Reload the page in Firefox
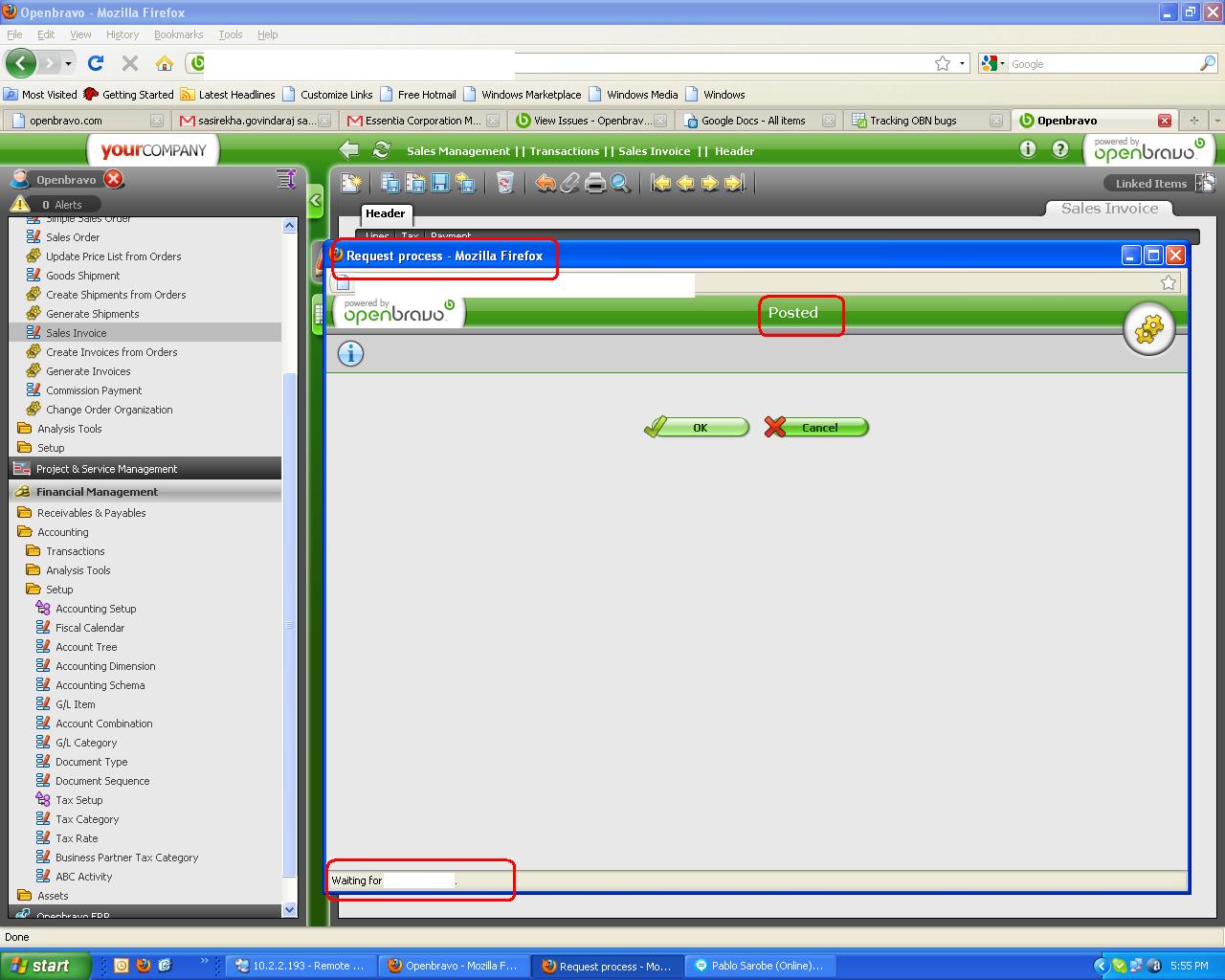 click(96, 63)
